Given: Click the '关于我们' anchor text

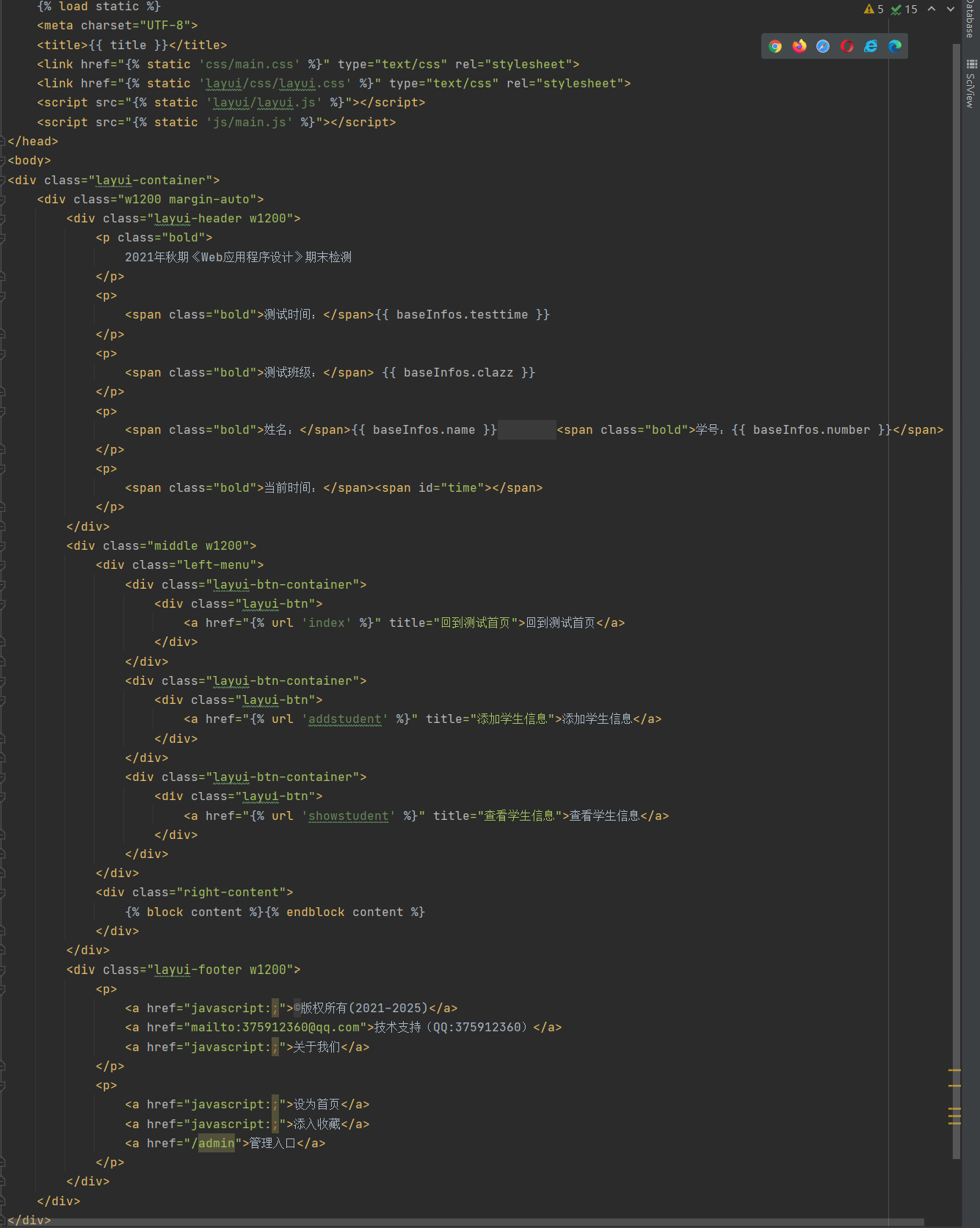Looking at the screenshot, I should coord(317,1047).
